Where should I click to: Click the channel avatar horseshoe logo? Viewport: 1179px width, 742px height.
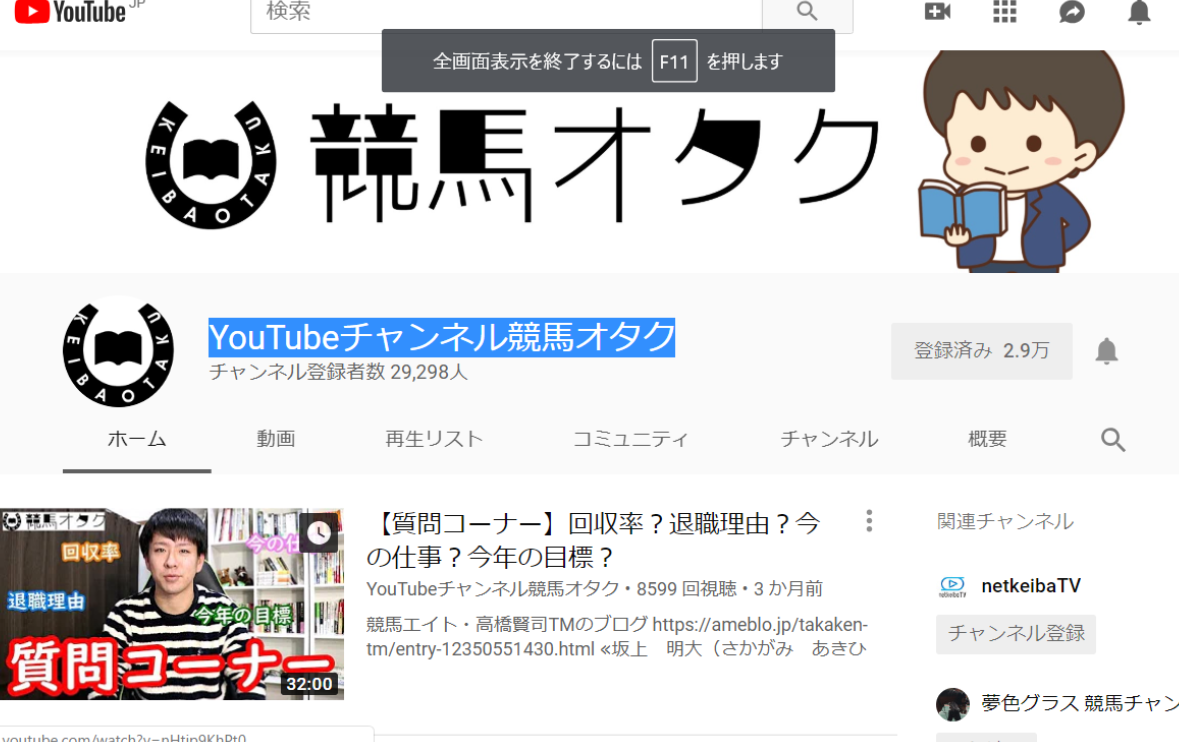(x=119, y=351)
